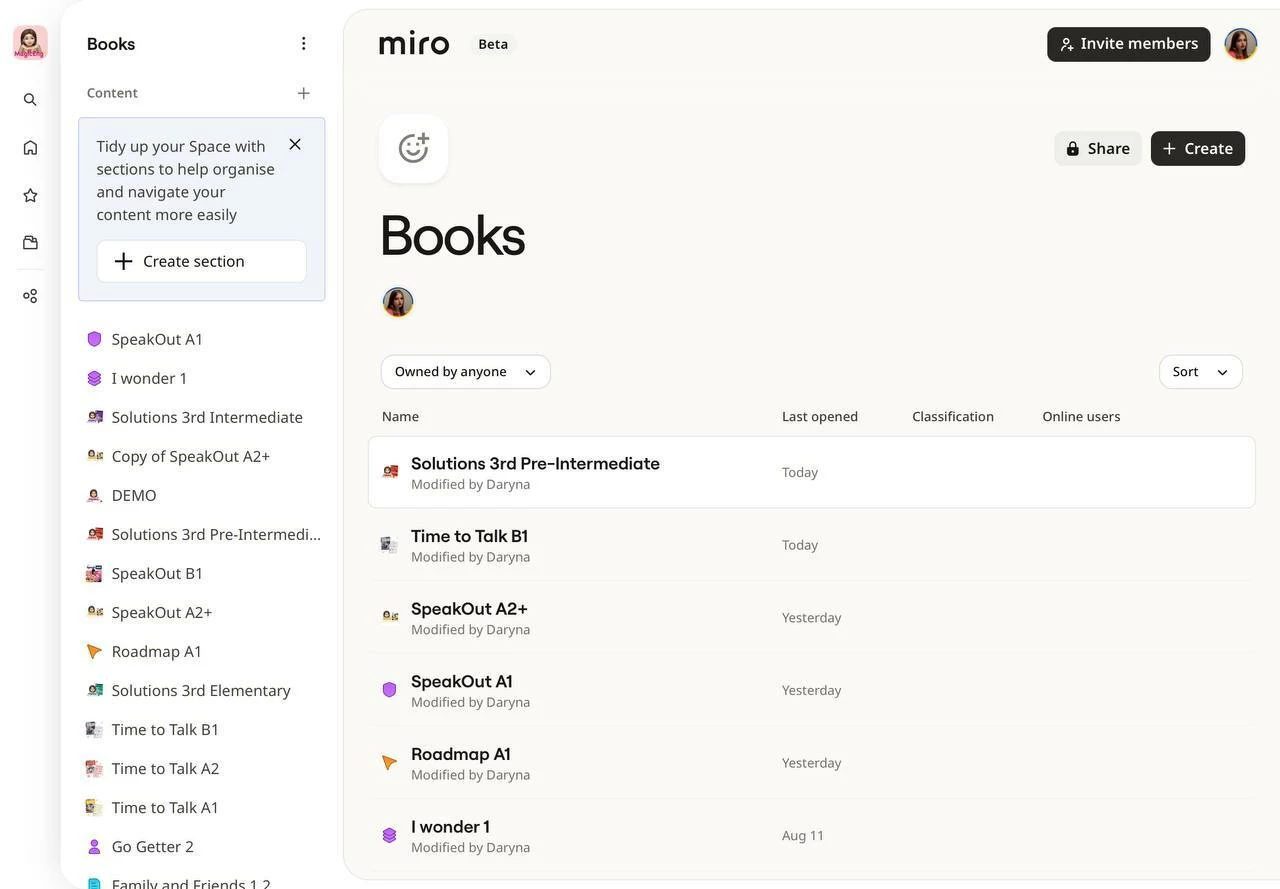Click the Beta badge next to miro
This screenshot has height=889, width=1280.
493,44
